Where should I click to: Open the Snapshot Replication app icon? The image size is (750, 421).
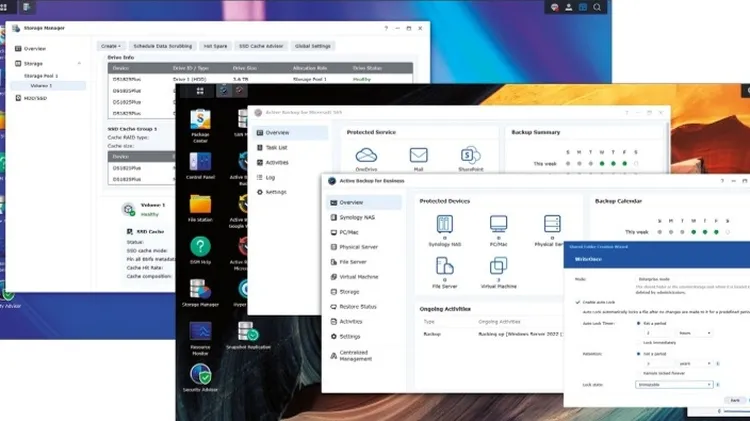click(x=246, y=331)
